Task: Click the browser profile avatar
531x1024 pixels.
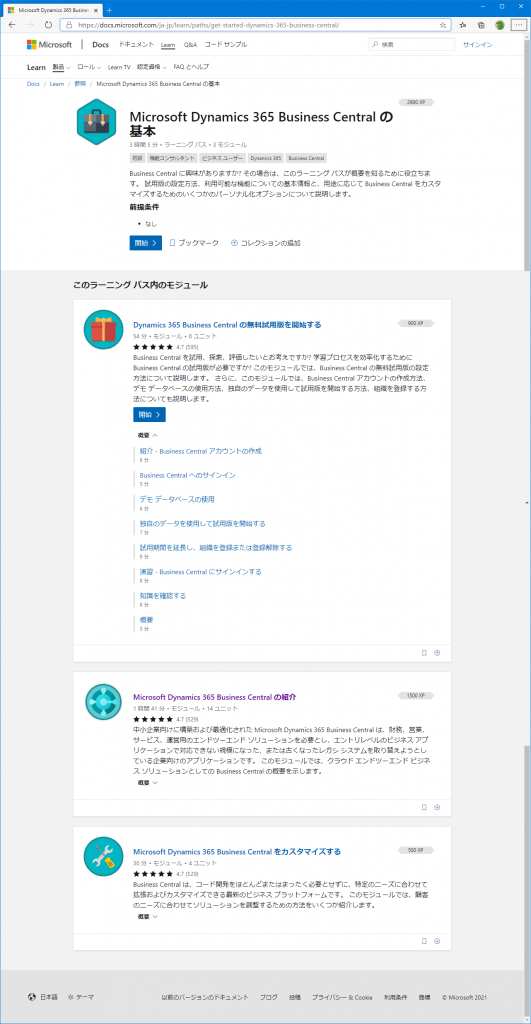Action: 500,25
